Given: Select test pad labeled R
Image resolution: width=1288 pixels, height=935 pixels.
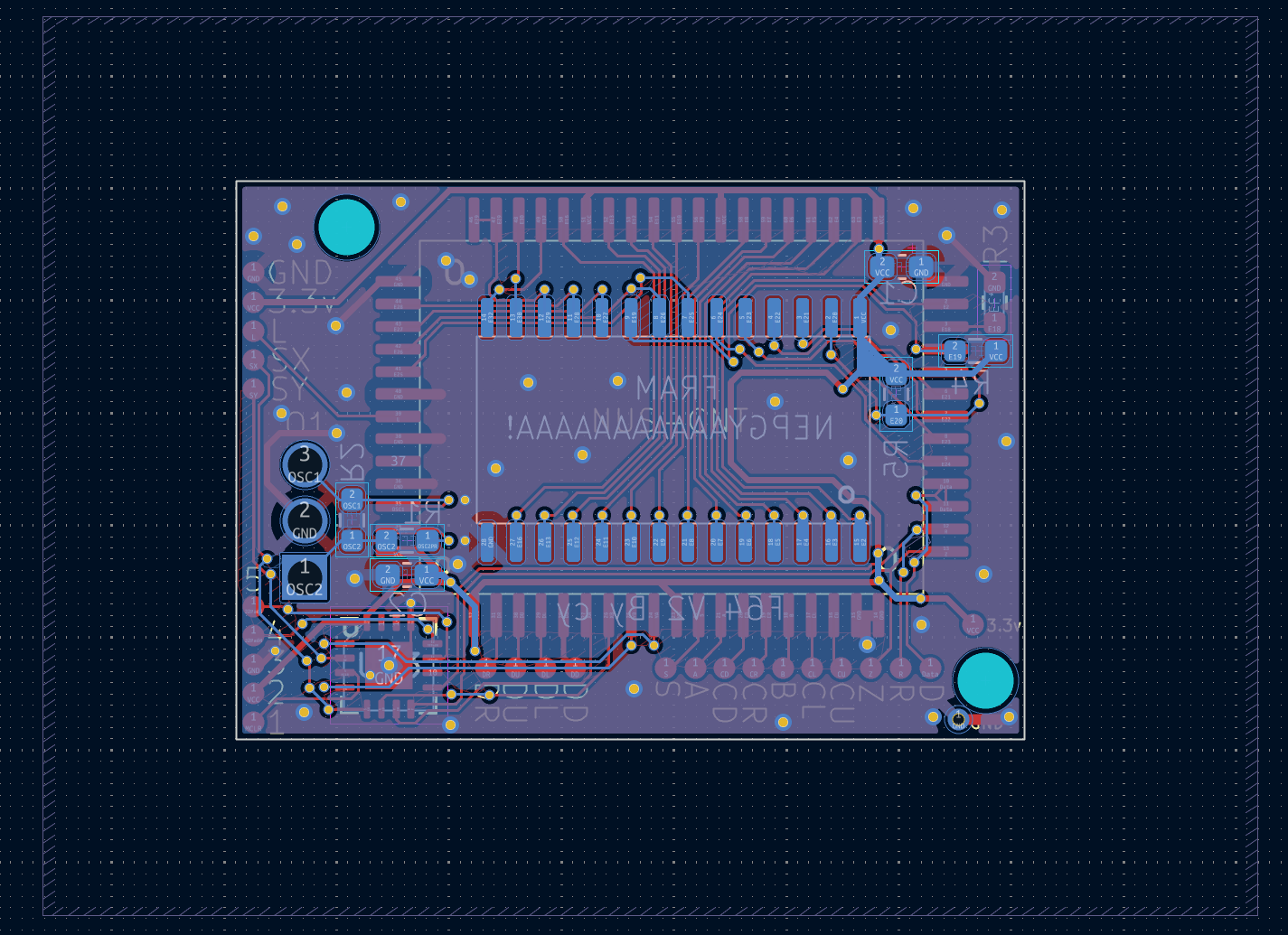Looking at the screenshot, I should 900,669.
